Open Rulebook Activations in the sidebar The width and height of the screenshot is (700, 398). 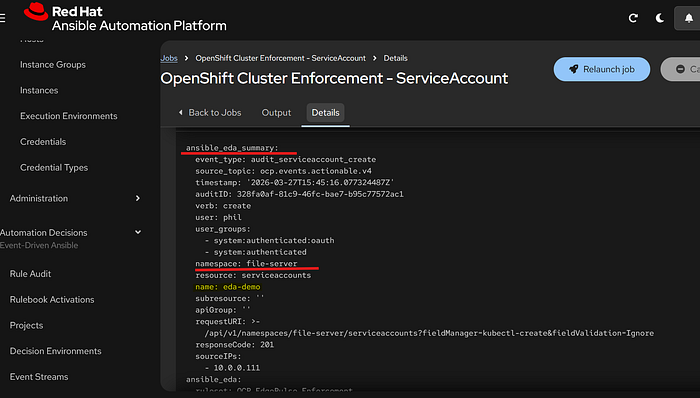click(x=52, y=300)
